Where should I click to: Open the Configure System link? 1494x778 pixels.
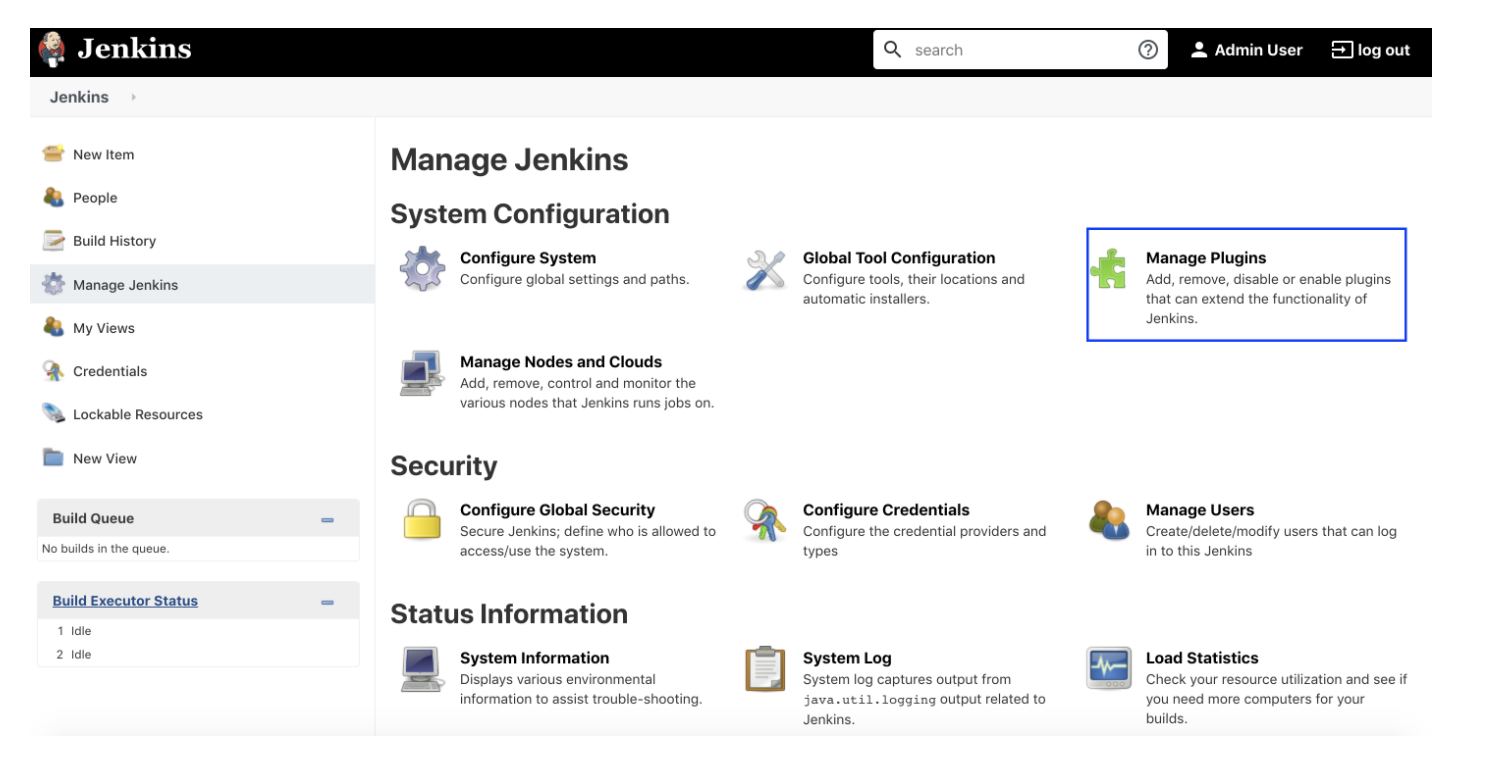(x=527, y=258)
